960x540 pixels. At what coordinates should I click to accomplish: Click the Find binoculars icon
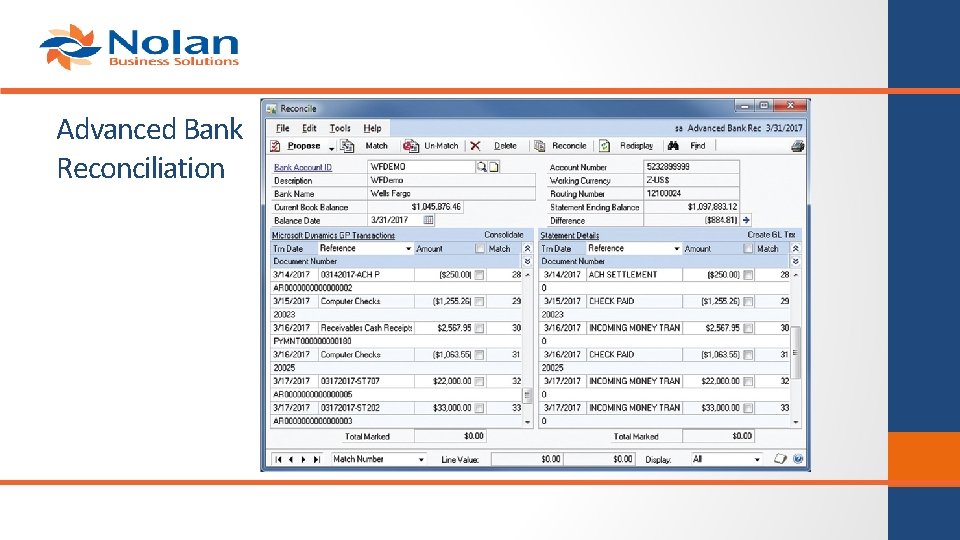(x=673, y=146)
